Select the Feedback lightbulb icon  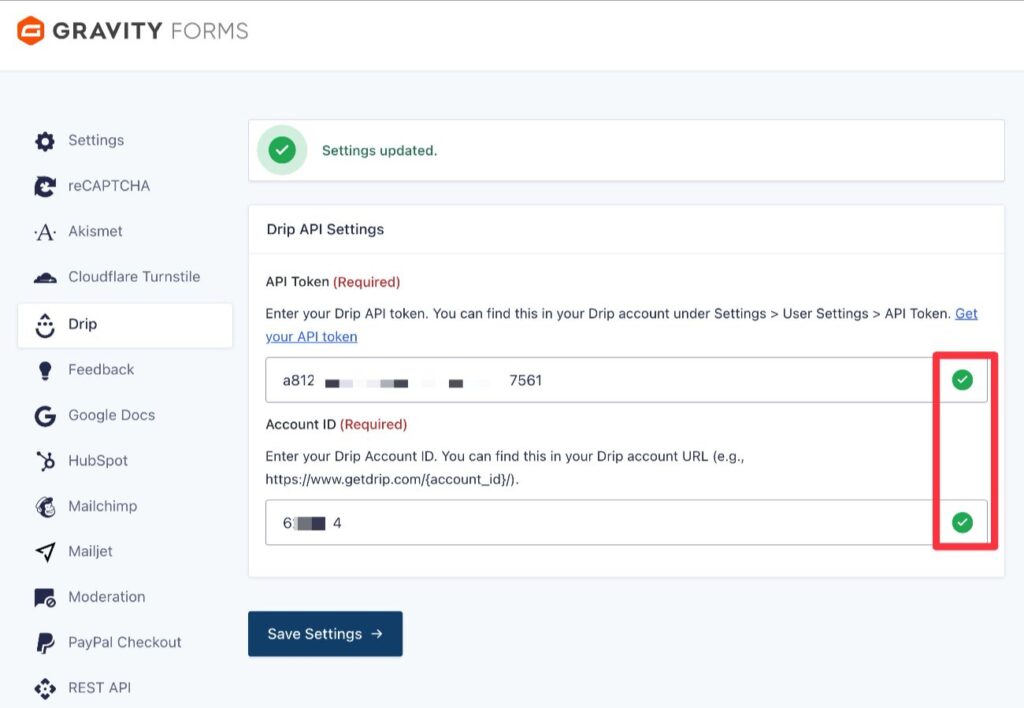point(45,370)
